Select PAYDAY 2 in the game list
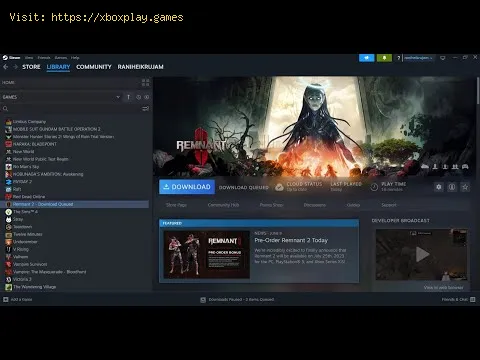Image resolution: width=480 pixels, height=360 pixels. click(x=22, y=182)
